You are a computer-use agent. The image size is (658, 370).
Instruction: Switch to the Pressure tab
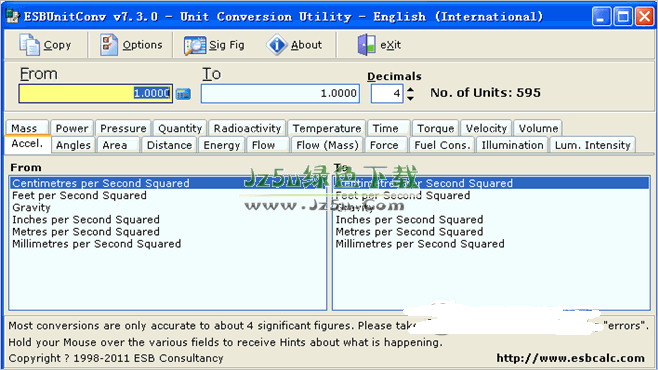tap(123, 128)
